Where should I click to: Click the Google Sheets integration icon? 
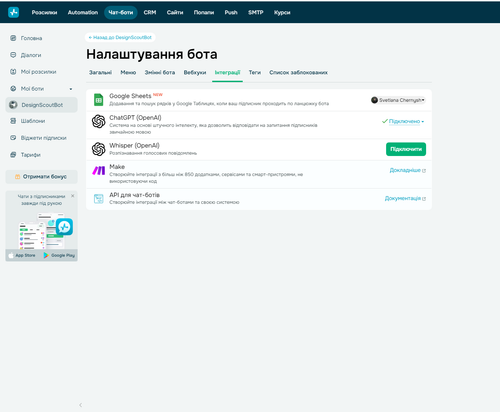pyautogui.click(x=98, y=100)
